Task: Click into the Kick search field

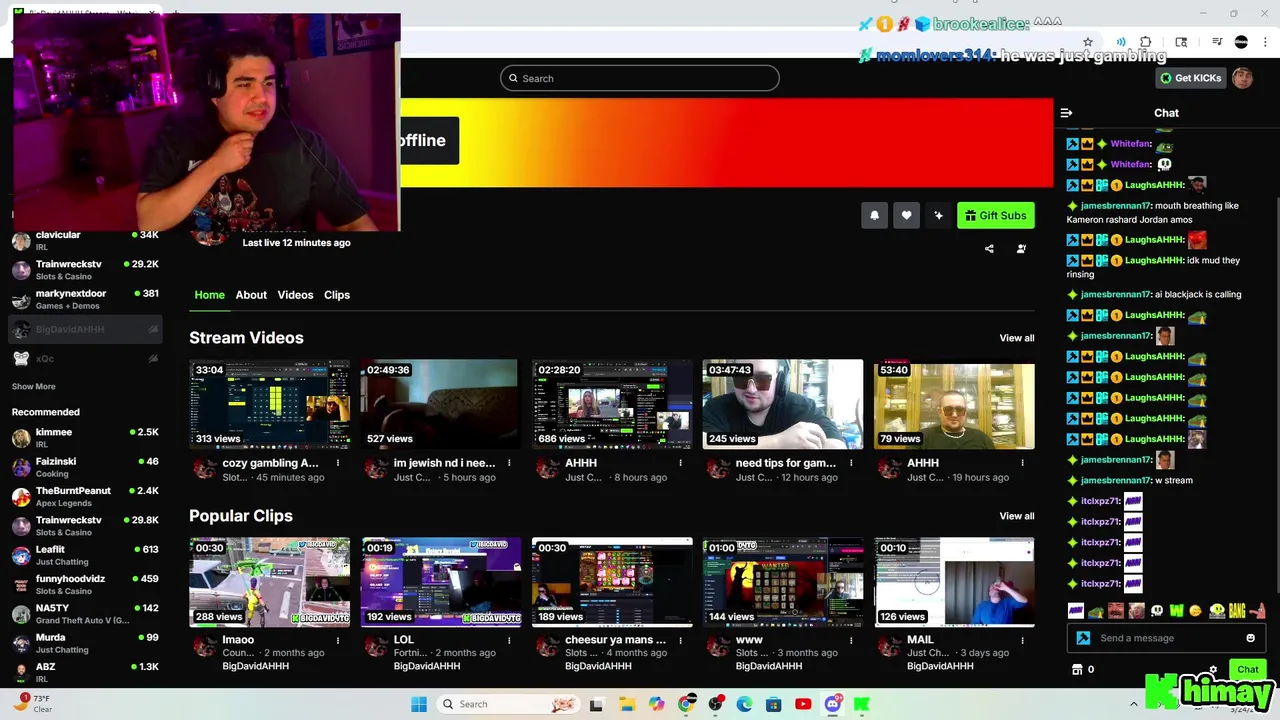Action: click(640, 78)
